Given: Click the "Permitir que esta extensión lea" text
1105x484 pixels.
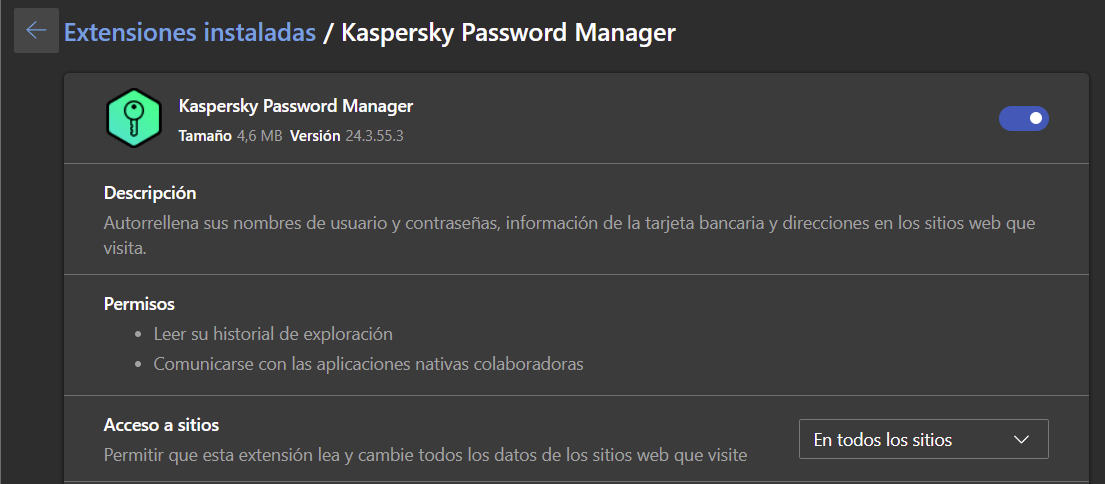Looking at the screenshot, I should click(x=425, y=455).
